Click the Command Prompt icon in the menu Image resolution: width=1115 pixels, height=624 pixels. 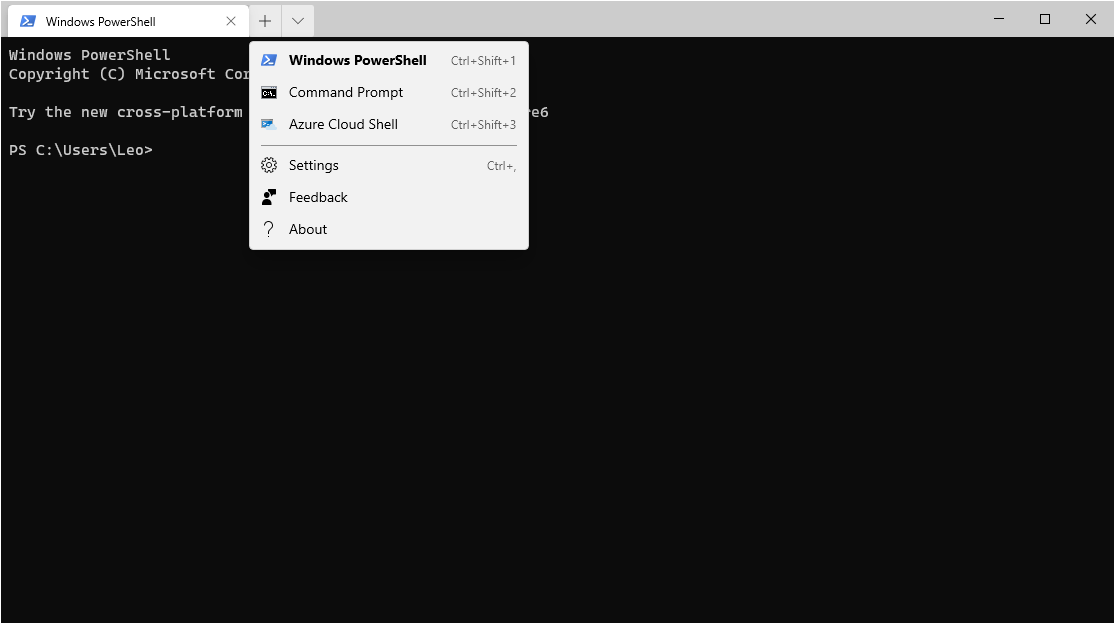click(268, 92)
